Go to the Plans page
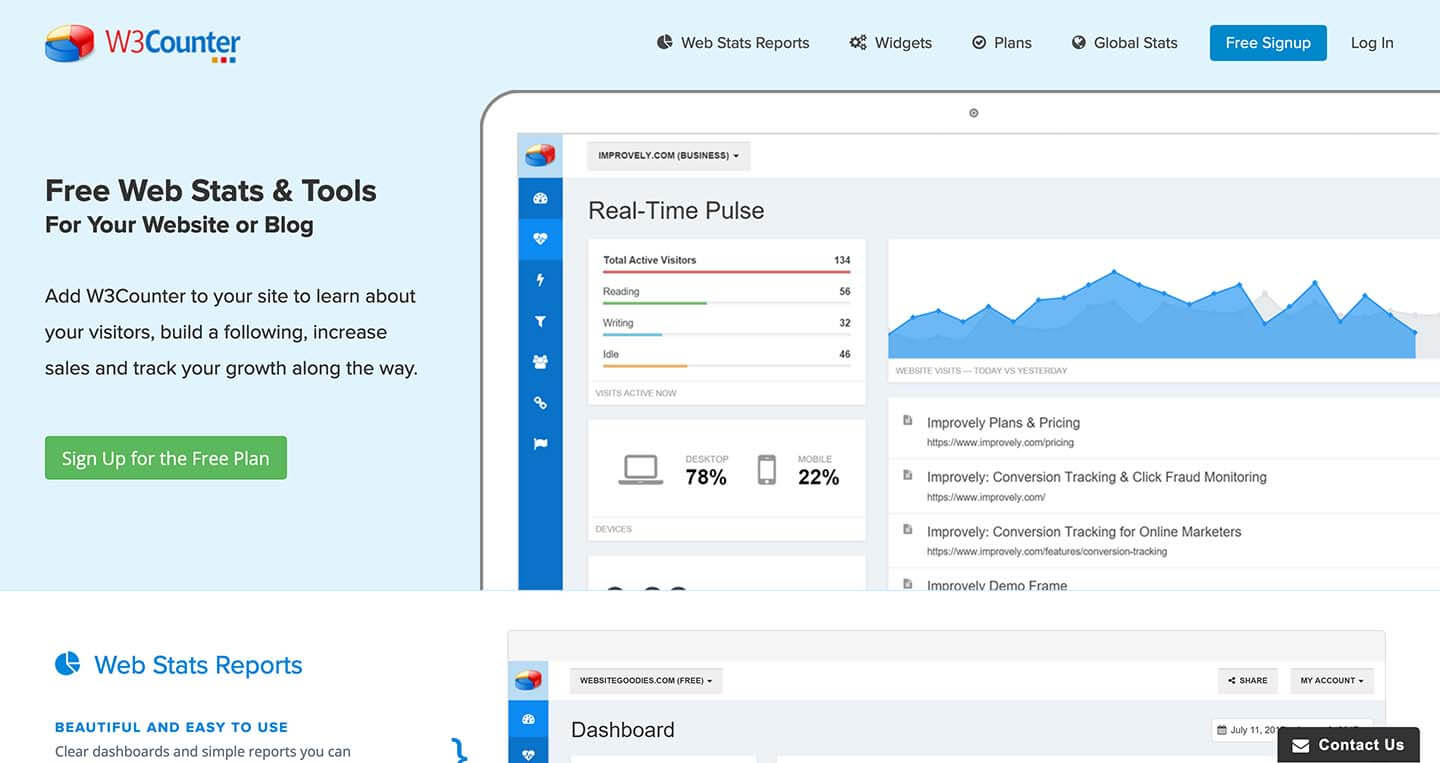 (1002, 43)
